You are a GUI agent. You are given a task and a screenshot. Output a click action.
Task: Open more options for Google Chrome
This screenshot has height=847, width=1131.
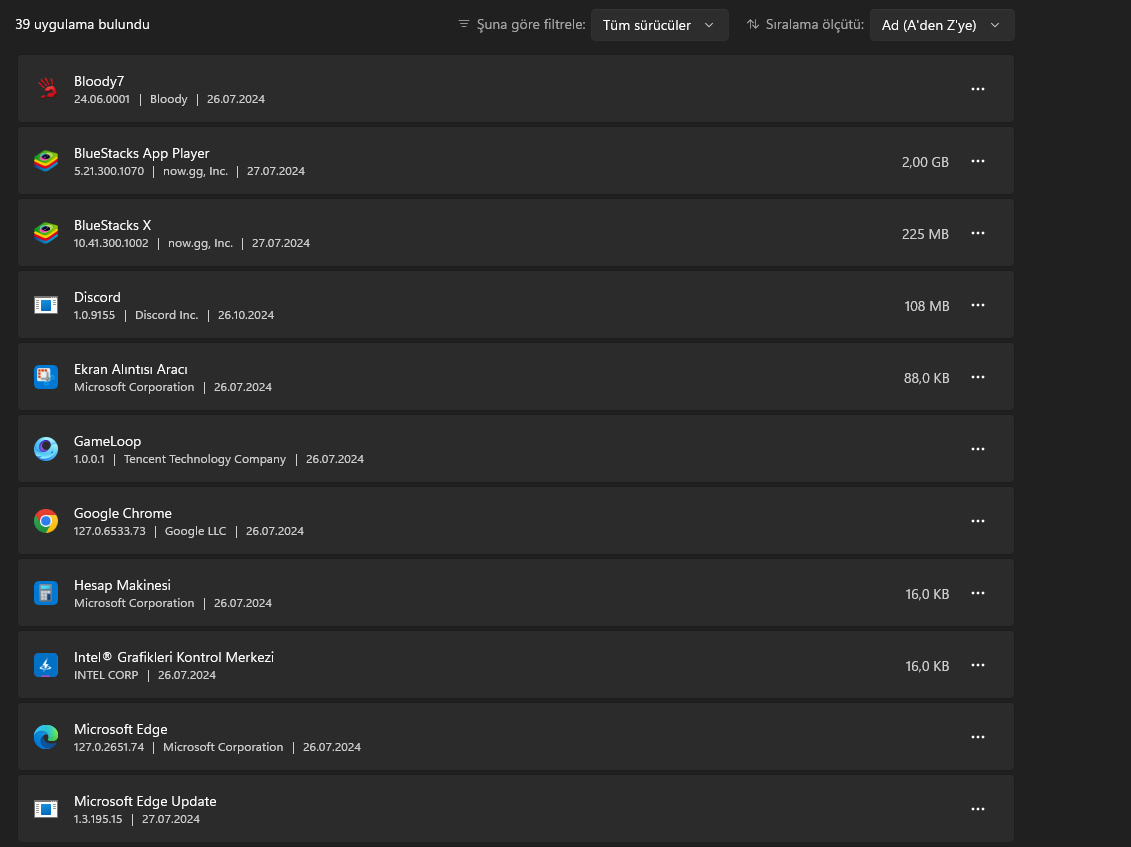pyautogui.click(x=978, y=521)
